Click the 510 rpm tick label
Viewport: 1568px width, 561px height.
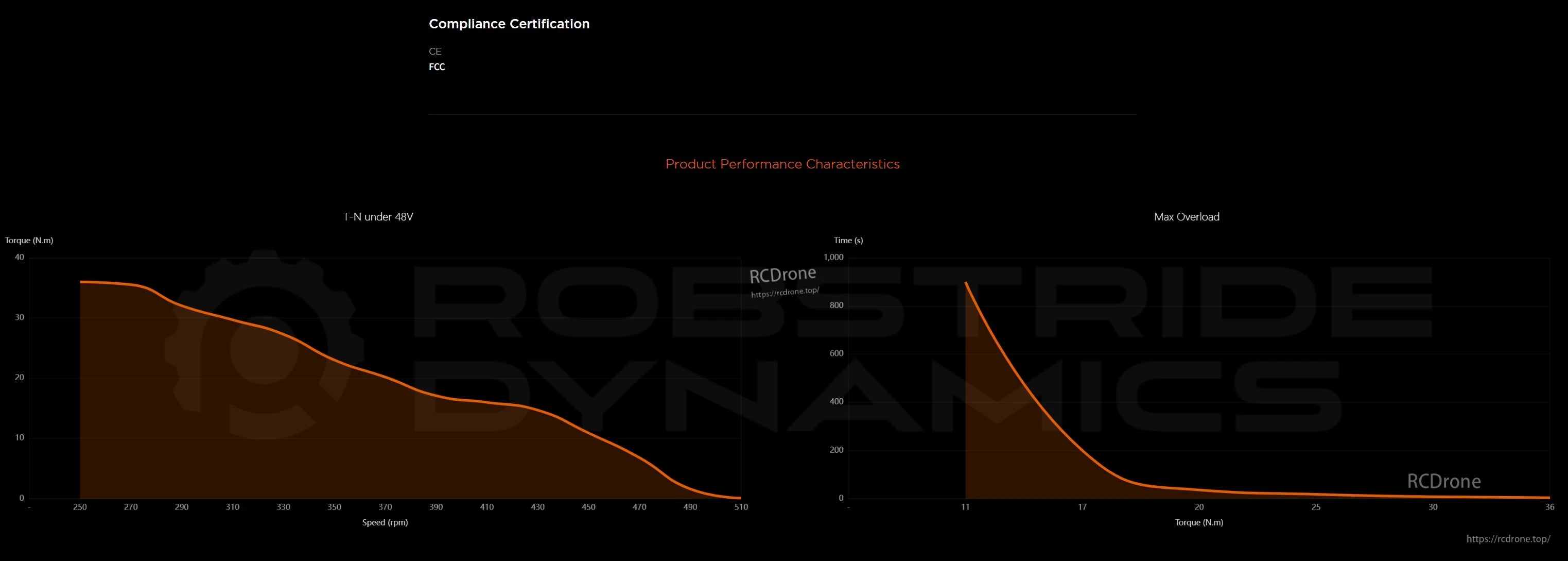click(x=741, y=507)
